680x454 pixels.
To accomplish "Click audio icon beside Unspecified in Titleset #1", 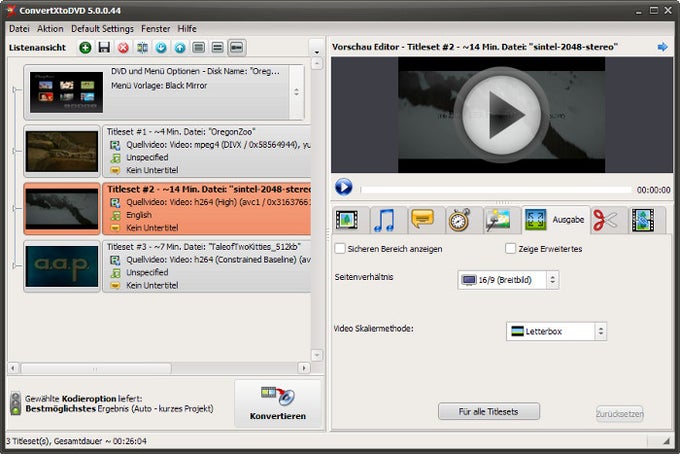I will 115,158.
